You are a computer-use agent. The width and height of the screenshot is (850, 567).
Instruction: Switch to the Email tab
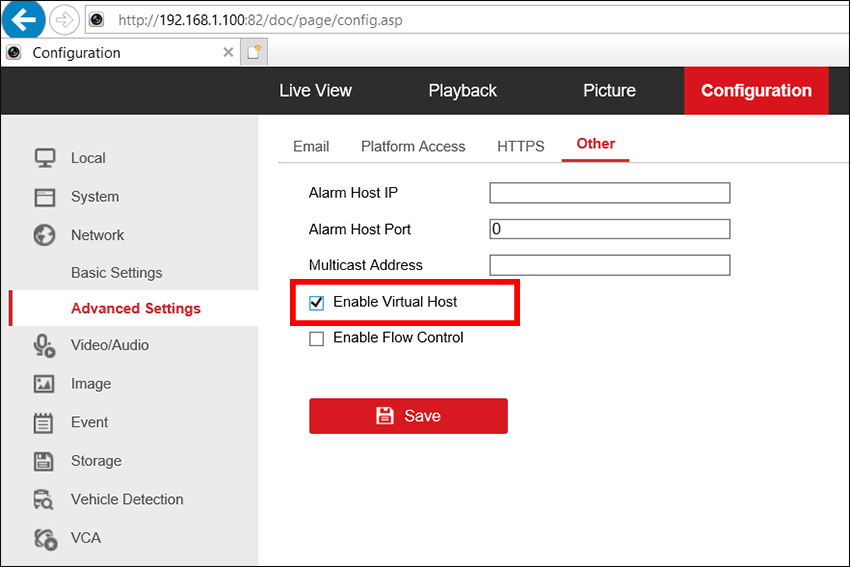tap(311, 146)
